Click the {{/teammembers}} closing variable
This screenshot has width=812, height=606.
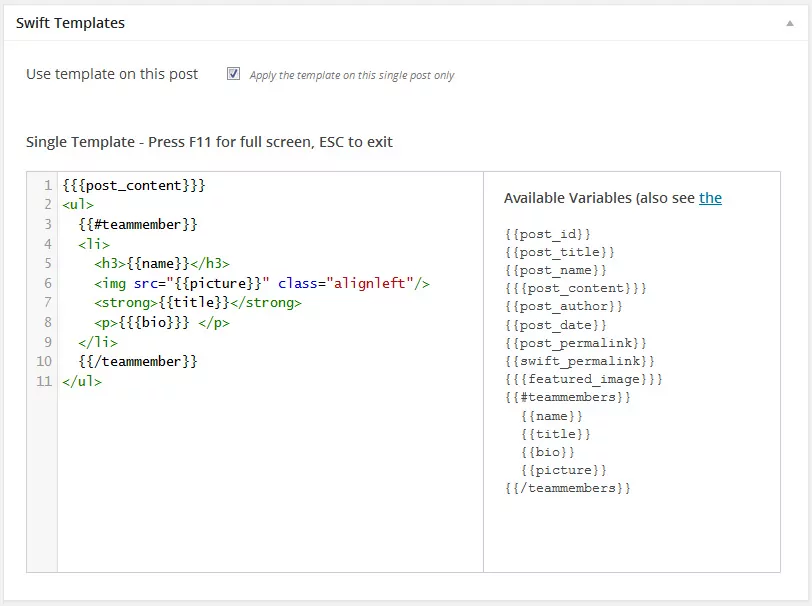tap(568, 488)
